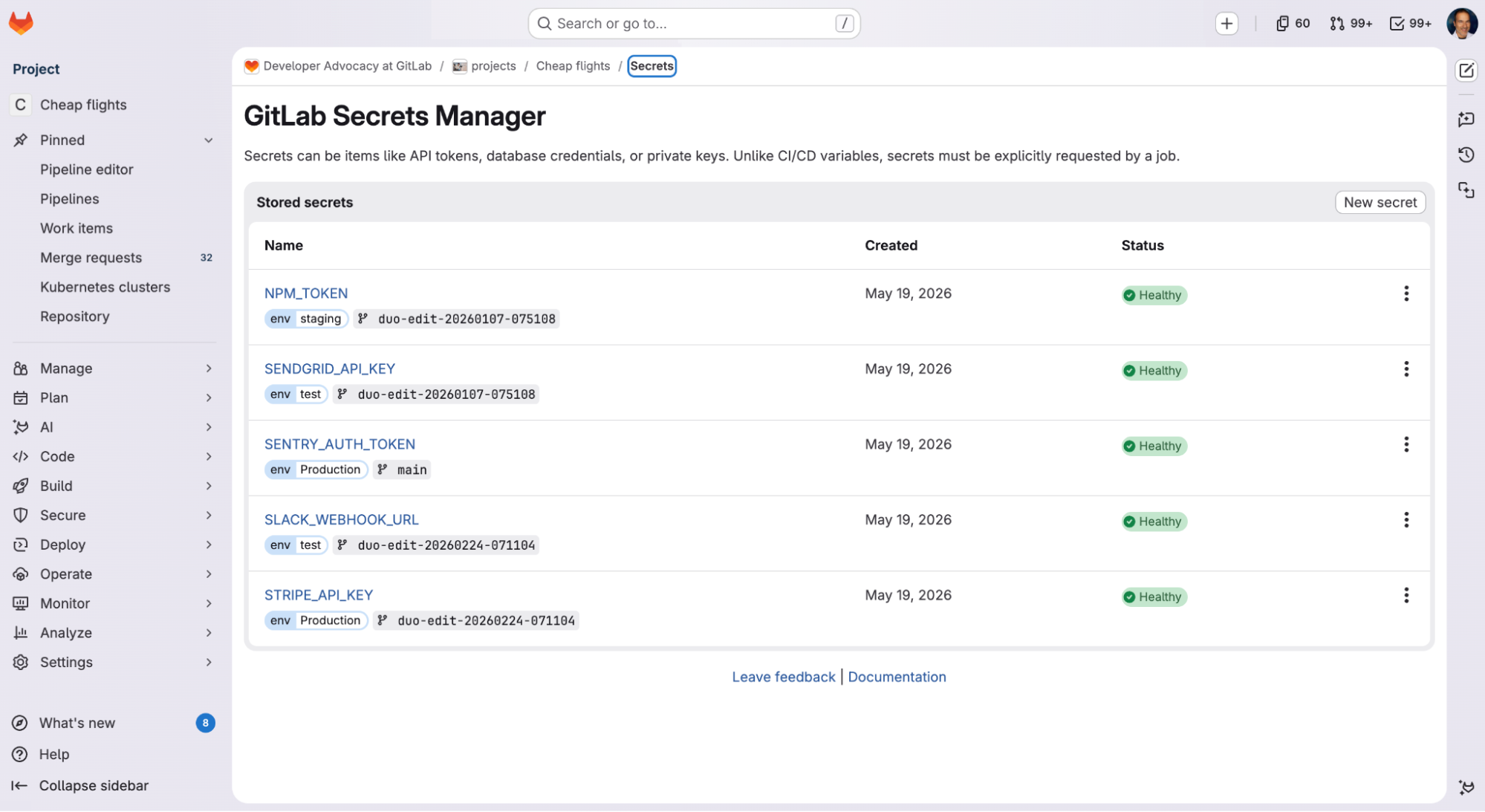Open user profile avatar menu

coord(1461,23)
